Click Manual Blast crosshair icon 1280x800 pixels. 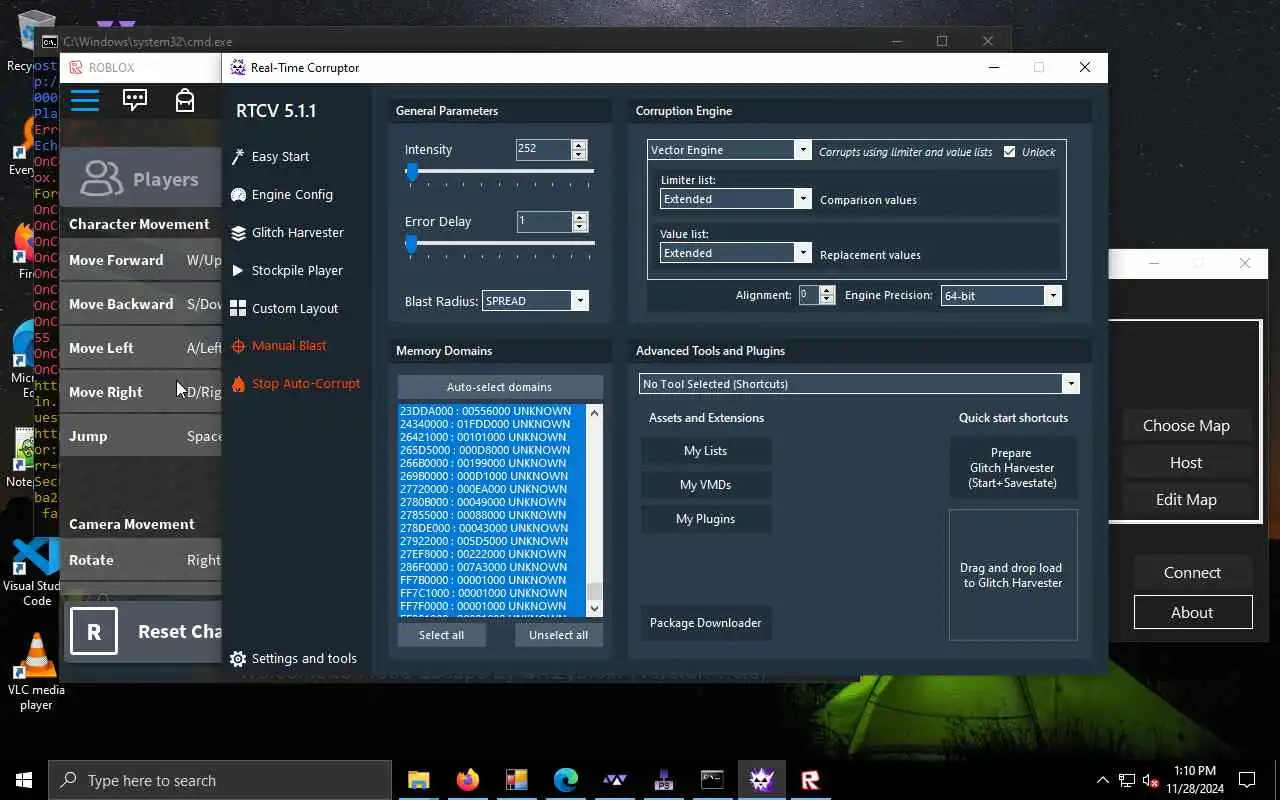pyautogui.click(x=238, y=346)
